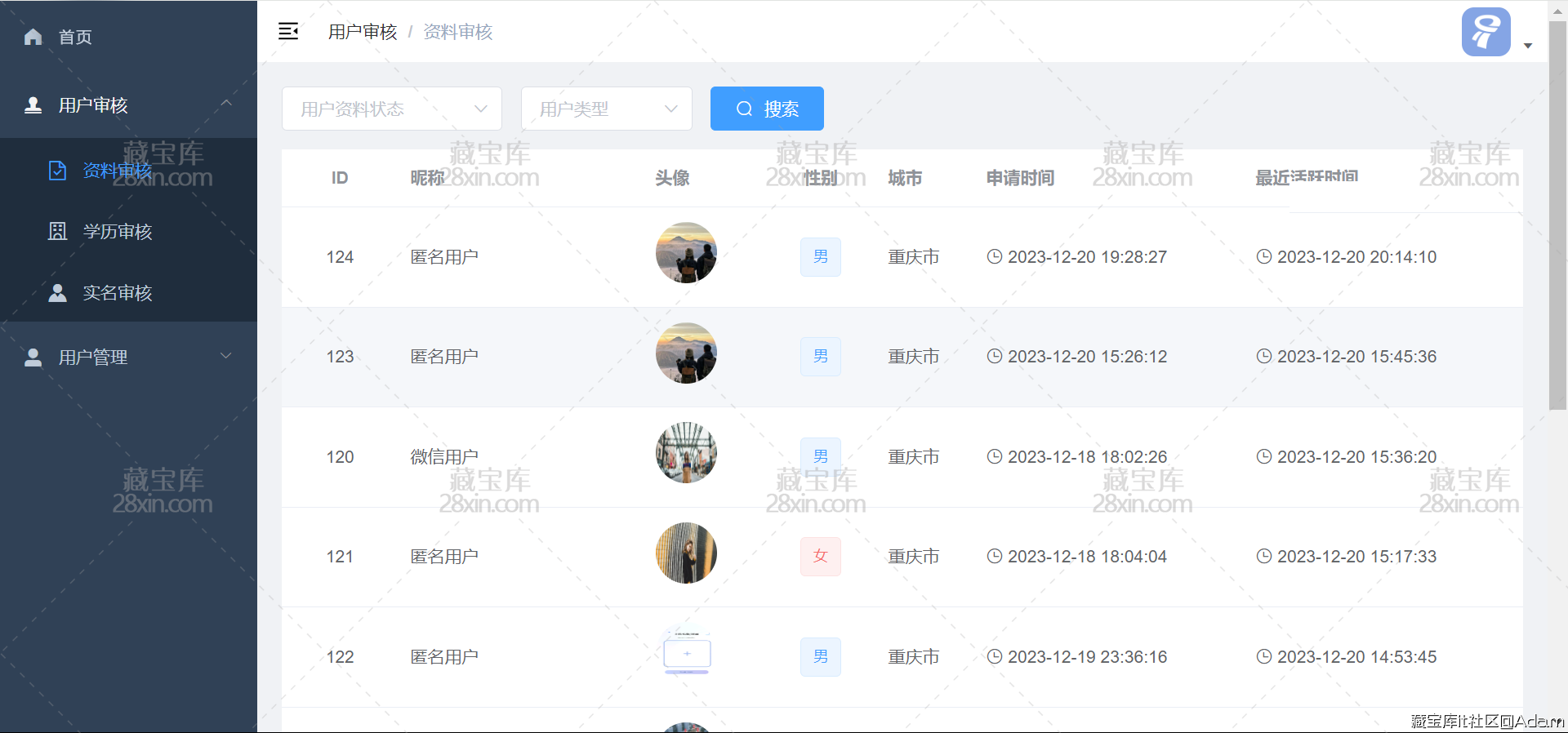Click the 男 tag in row 122
The width and height of the screenshot is (1568, 733).
tap(821, 657)
